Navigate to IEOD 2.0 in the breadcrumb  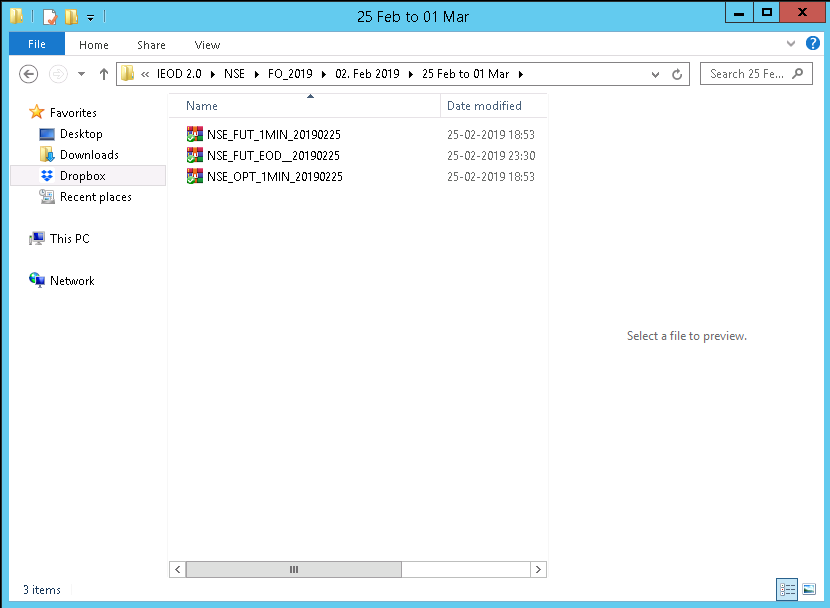pos(179,74)
